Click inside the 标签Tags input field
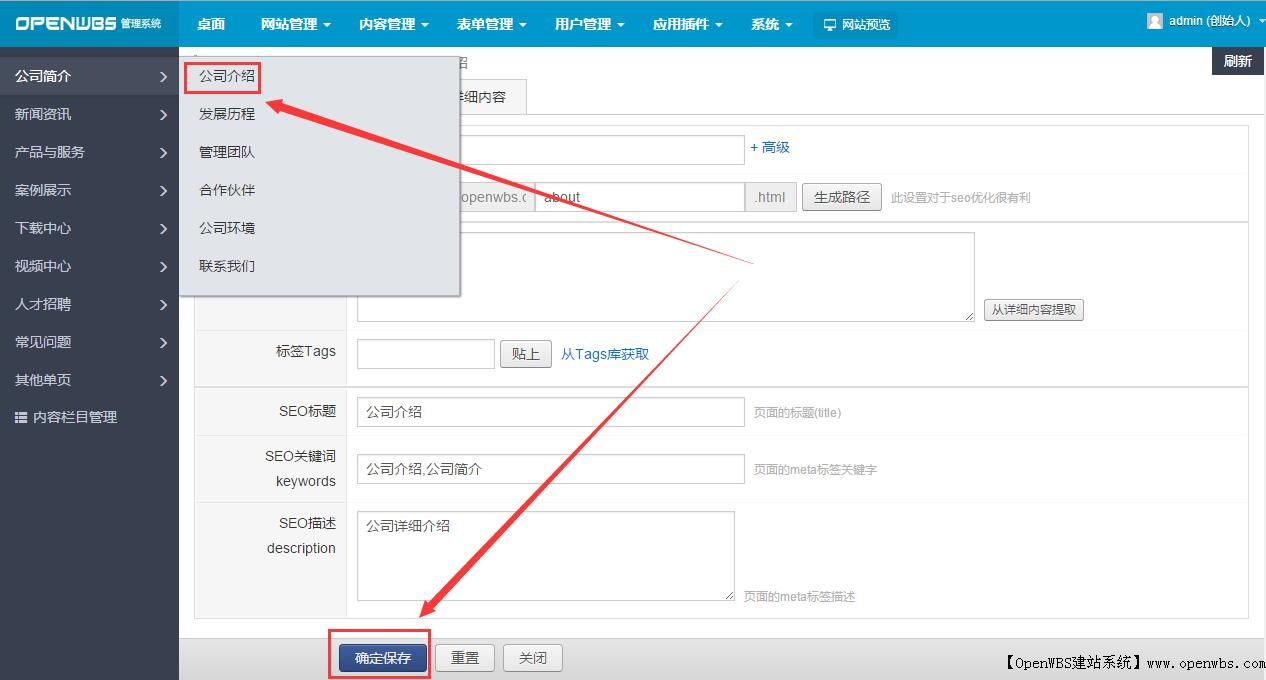The width and height of the screenshot is (1266, 680). pyautogui.click(x=425, y=353)
